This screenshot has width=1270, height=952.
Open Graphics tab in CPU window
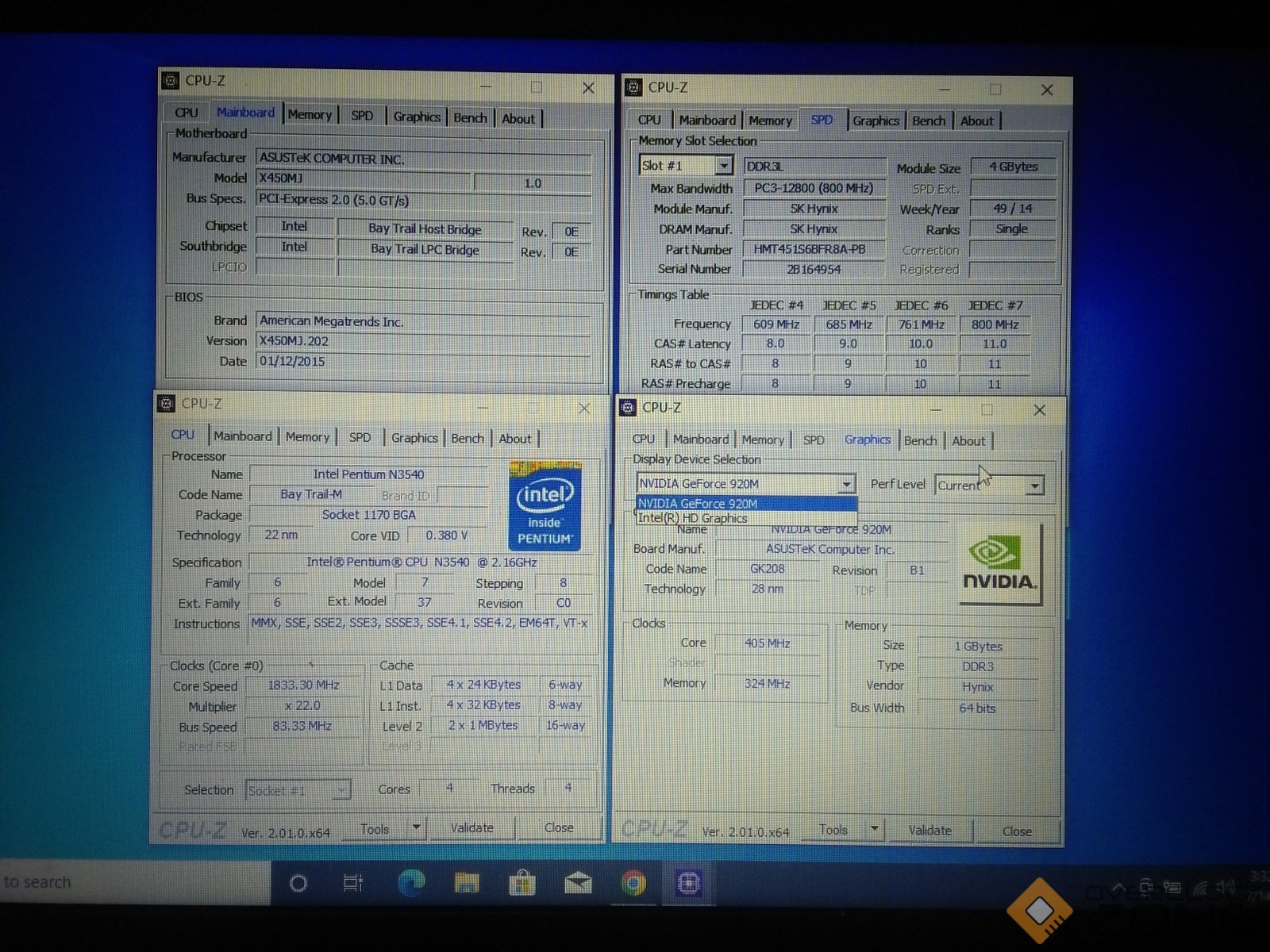point(414,438)
